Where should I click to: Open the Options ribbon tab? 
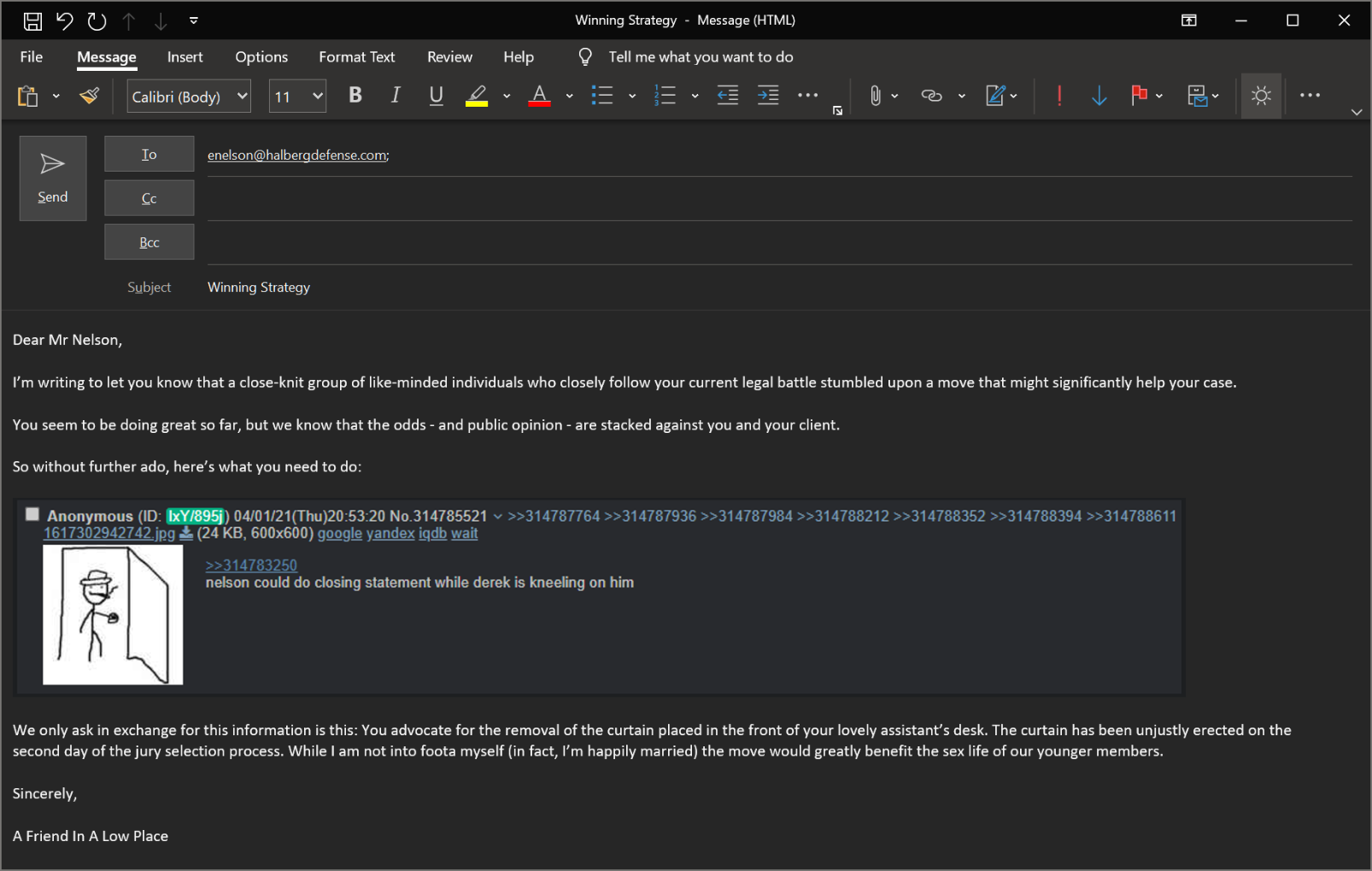click(261, 57)
